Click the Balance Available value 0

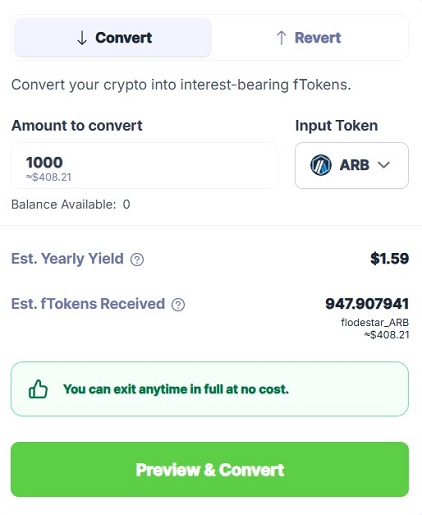pos(126,204)
